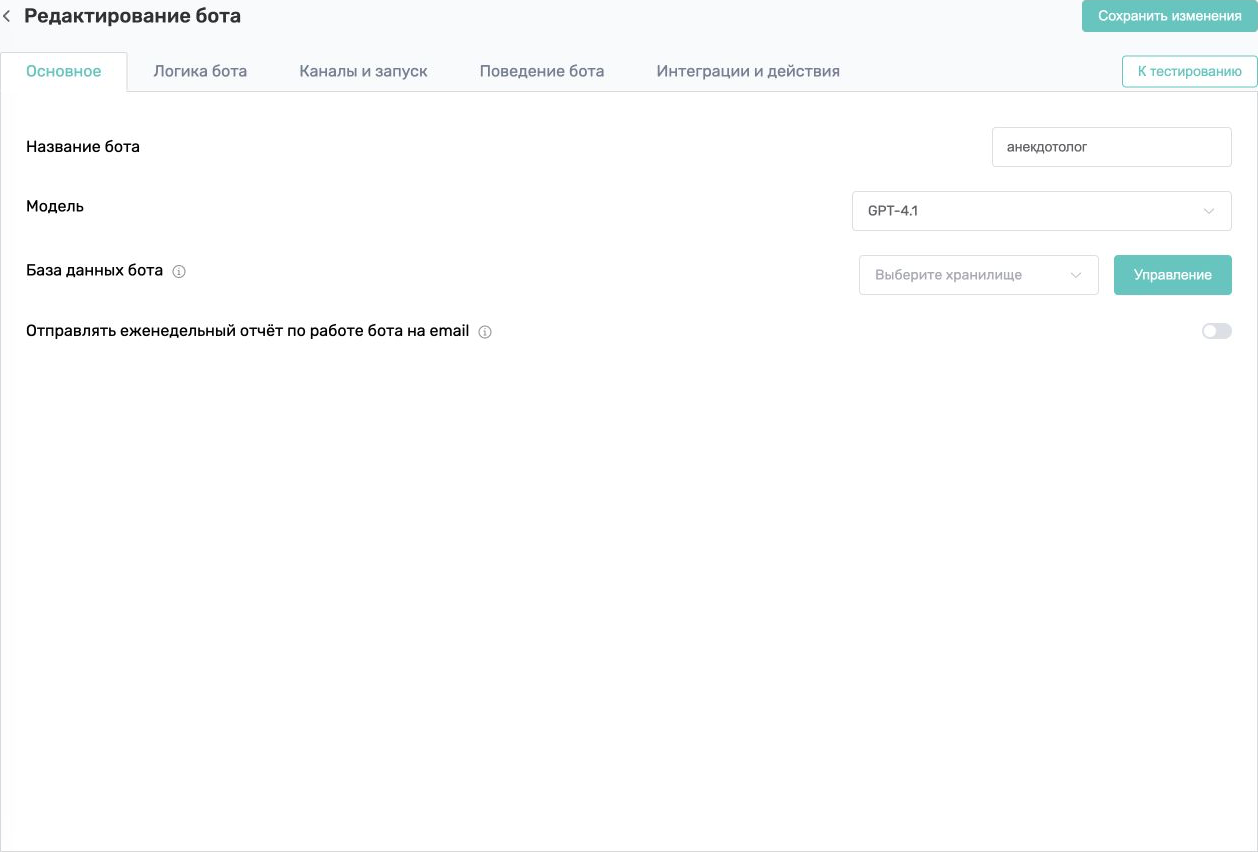This screenshot has height=852, width=1258.
Task: Click the chevron arrow in GPT-4.1 model field
Action: point(1209,211)
